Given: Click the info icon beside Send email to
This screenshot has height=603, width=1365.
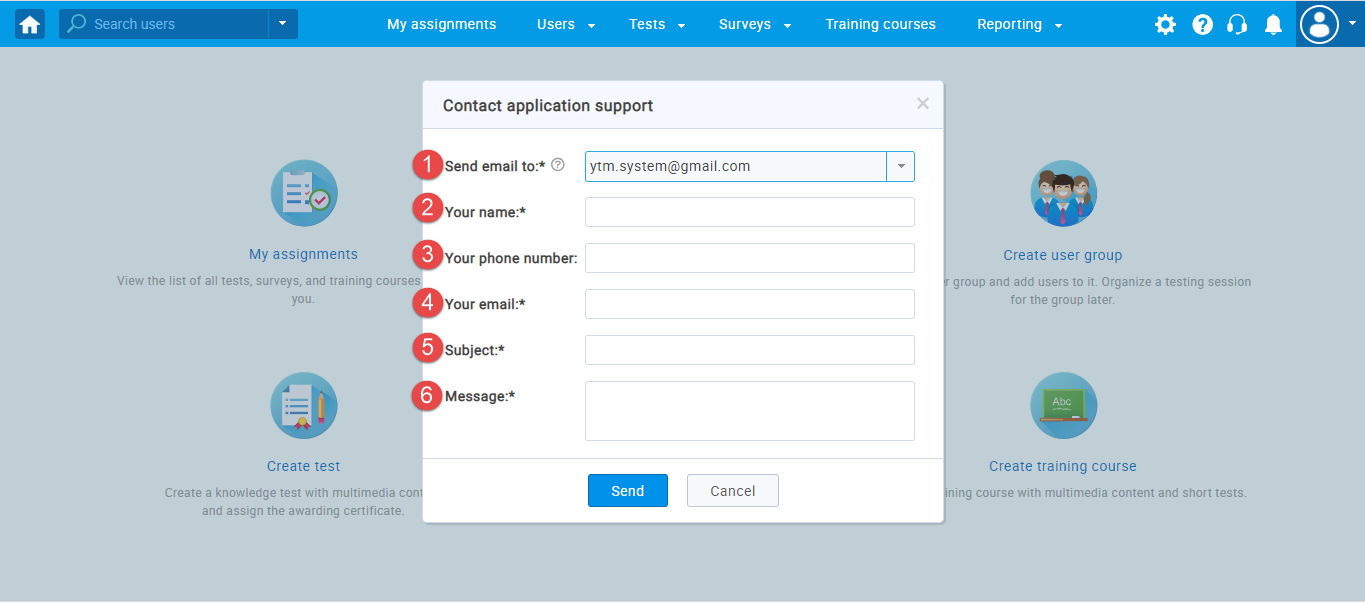Looking at the screenshot, I should (x=558, y=165).
